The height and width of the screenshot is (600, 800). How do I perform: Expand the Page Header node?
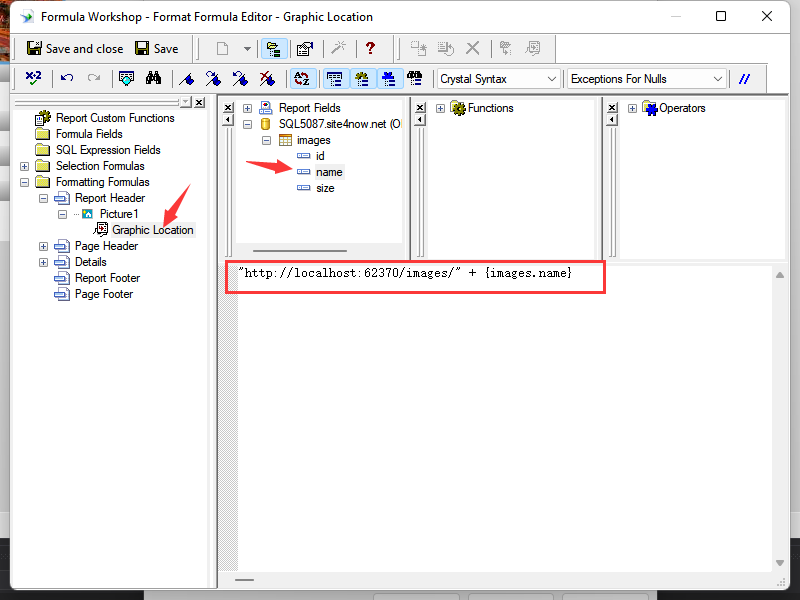pos(43,245)
